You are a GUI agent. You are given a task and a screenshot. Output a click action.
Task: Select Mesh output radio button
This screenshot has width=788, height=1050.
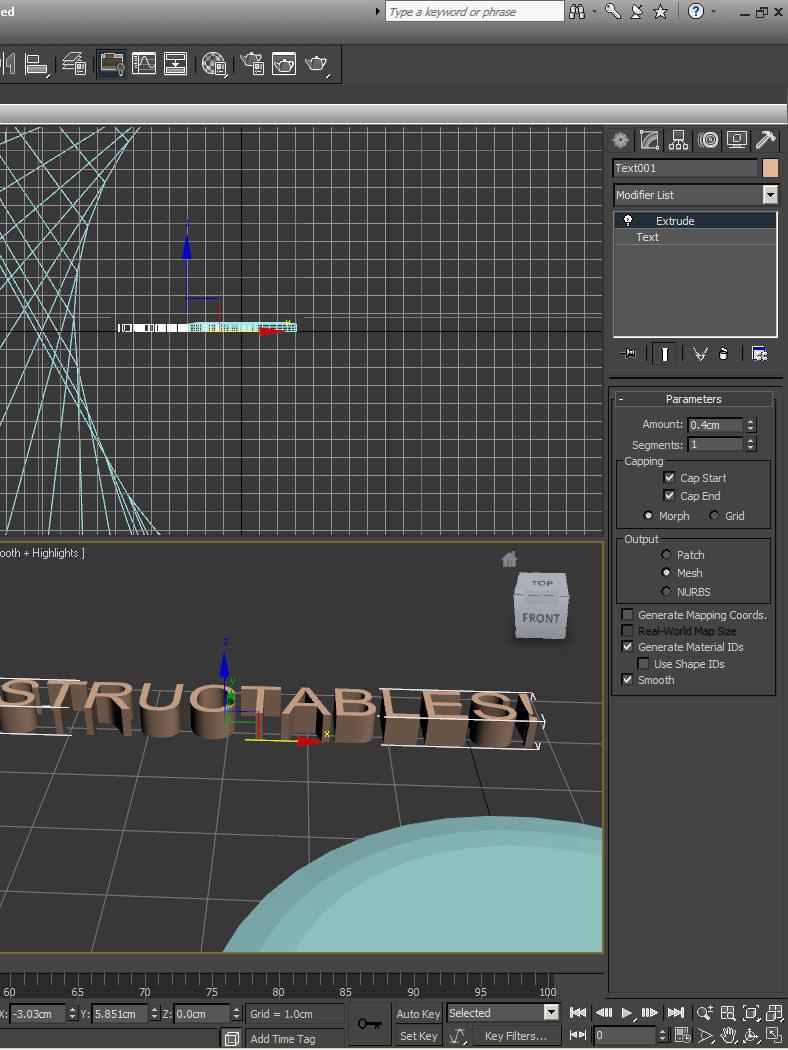(665, 573)
